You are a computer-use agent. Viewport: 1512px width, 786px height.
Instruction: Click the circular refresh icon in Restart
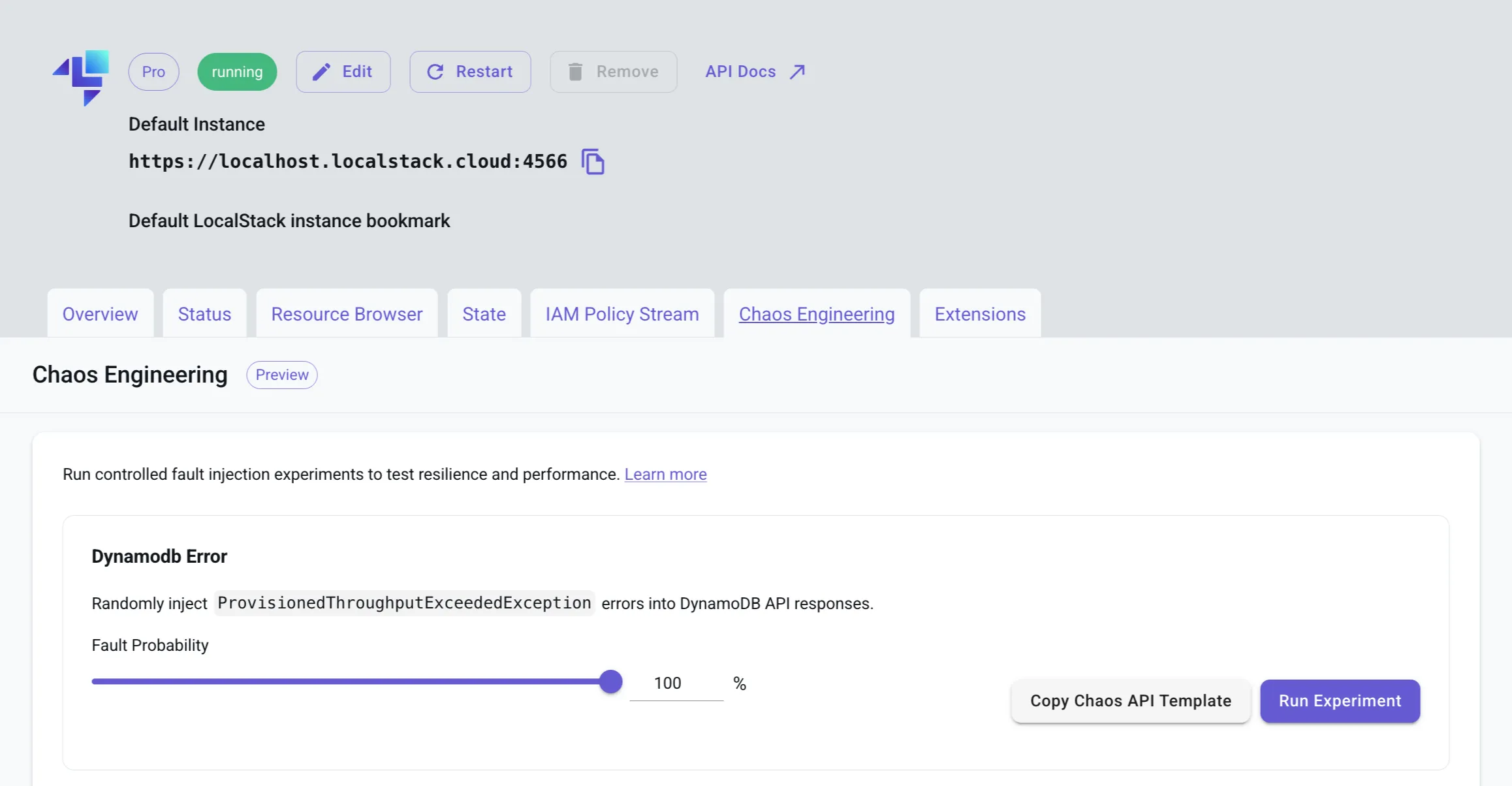(436, 72)
